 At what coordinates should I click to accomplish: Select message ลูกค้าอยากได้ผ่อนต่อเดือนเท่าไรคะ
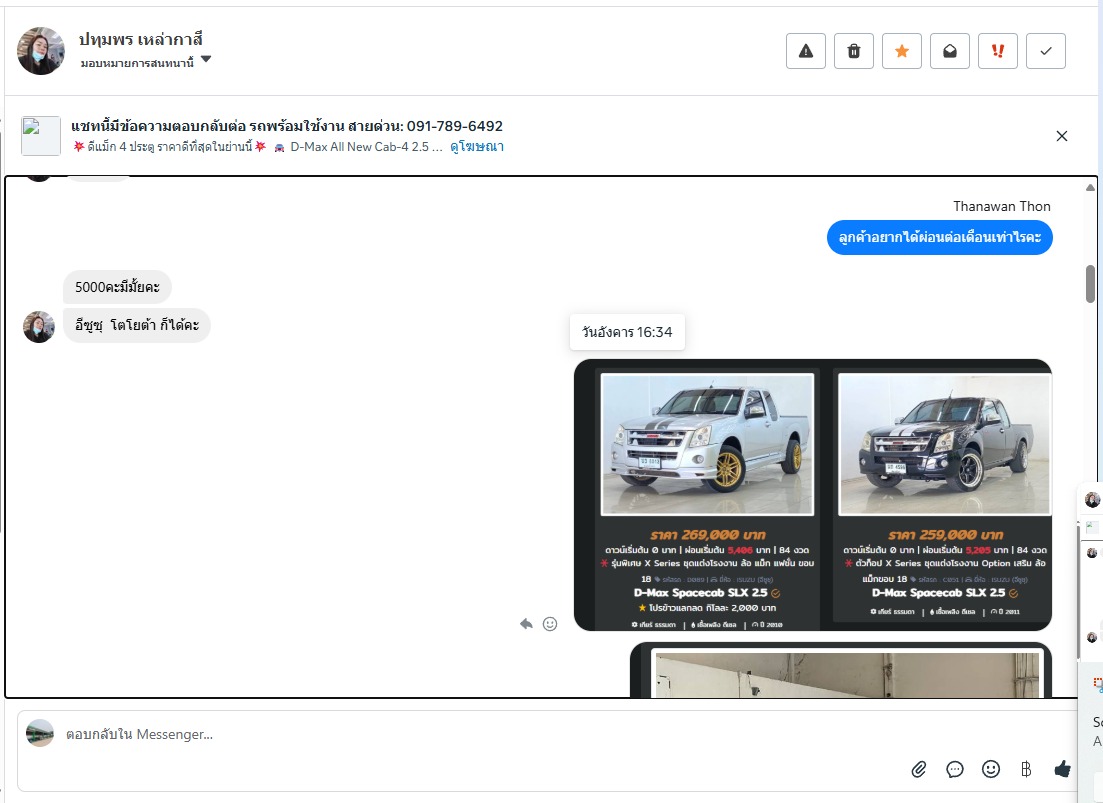(x=940, y=237)
